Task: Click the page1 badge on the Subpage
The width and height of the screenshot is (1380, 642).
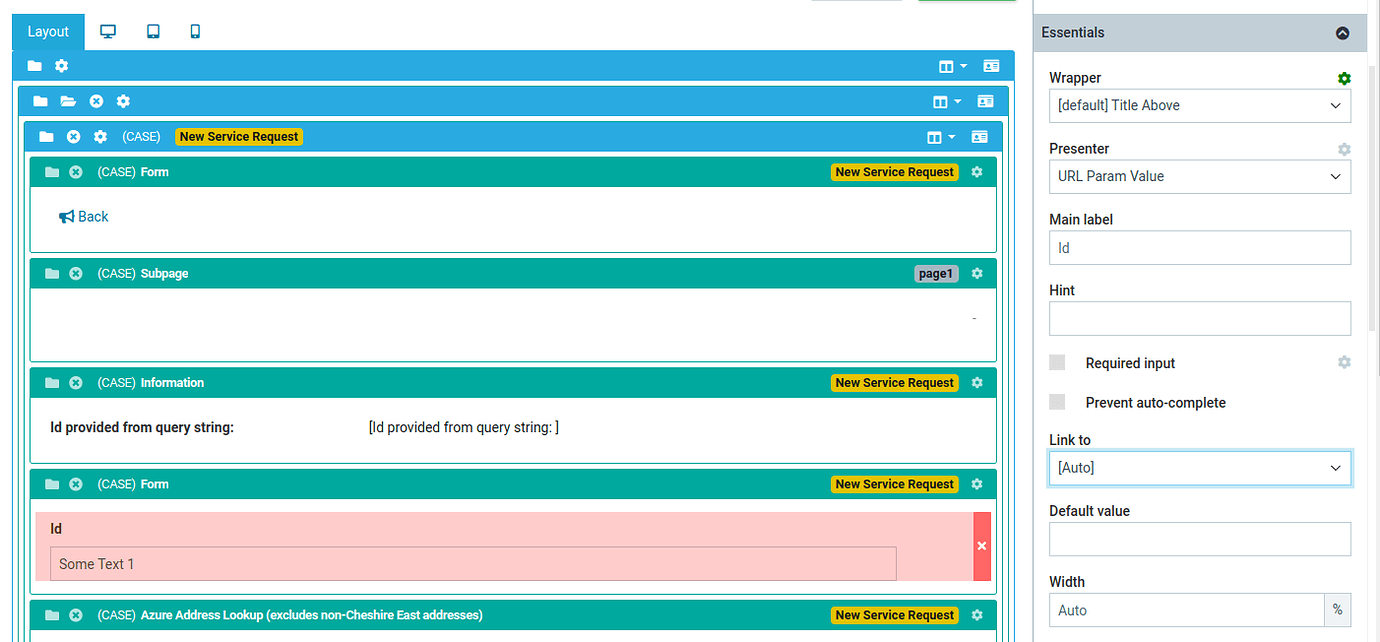Action: coord(935,272)
